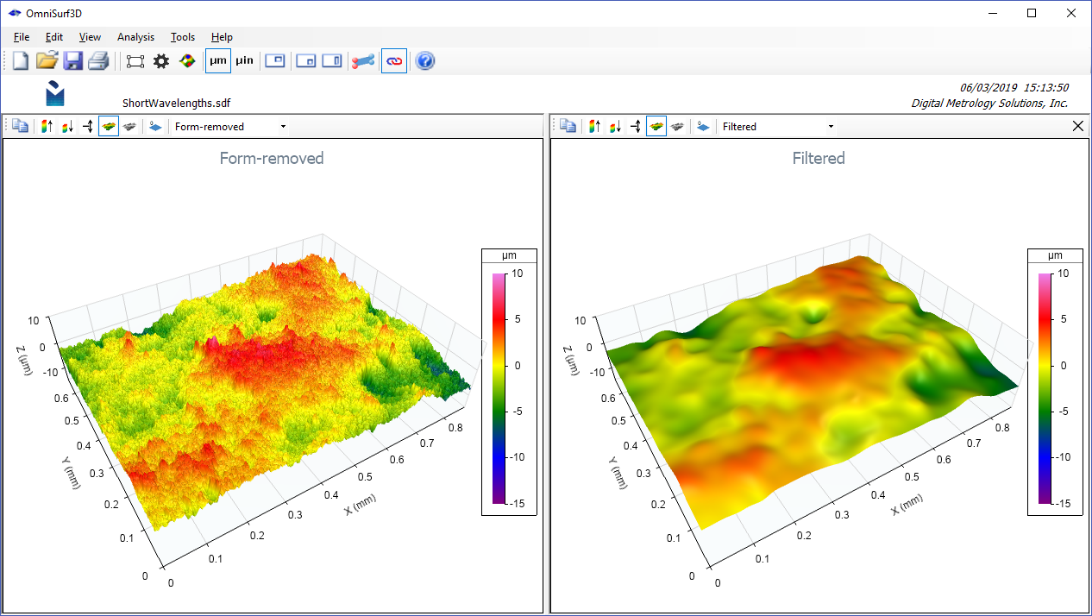Toggle the link views button

point(393,60)
